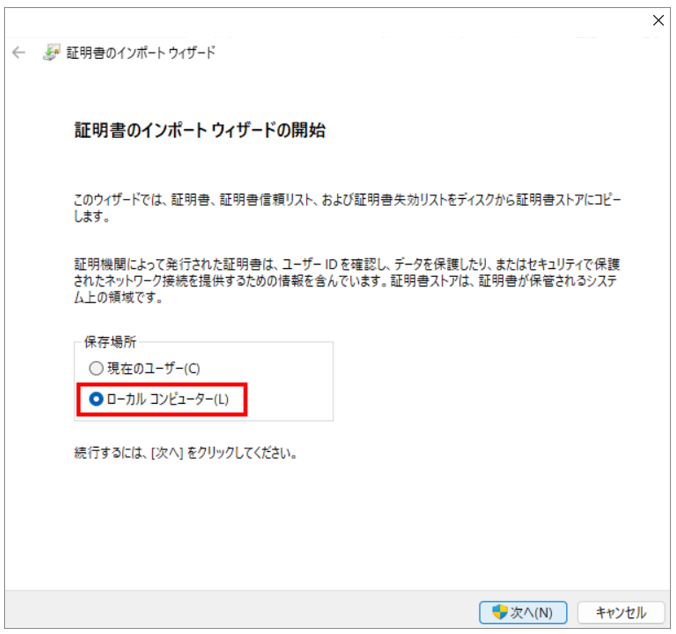
Task: Click the back arrow in the wizard header
Action: tap(18, 53)
